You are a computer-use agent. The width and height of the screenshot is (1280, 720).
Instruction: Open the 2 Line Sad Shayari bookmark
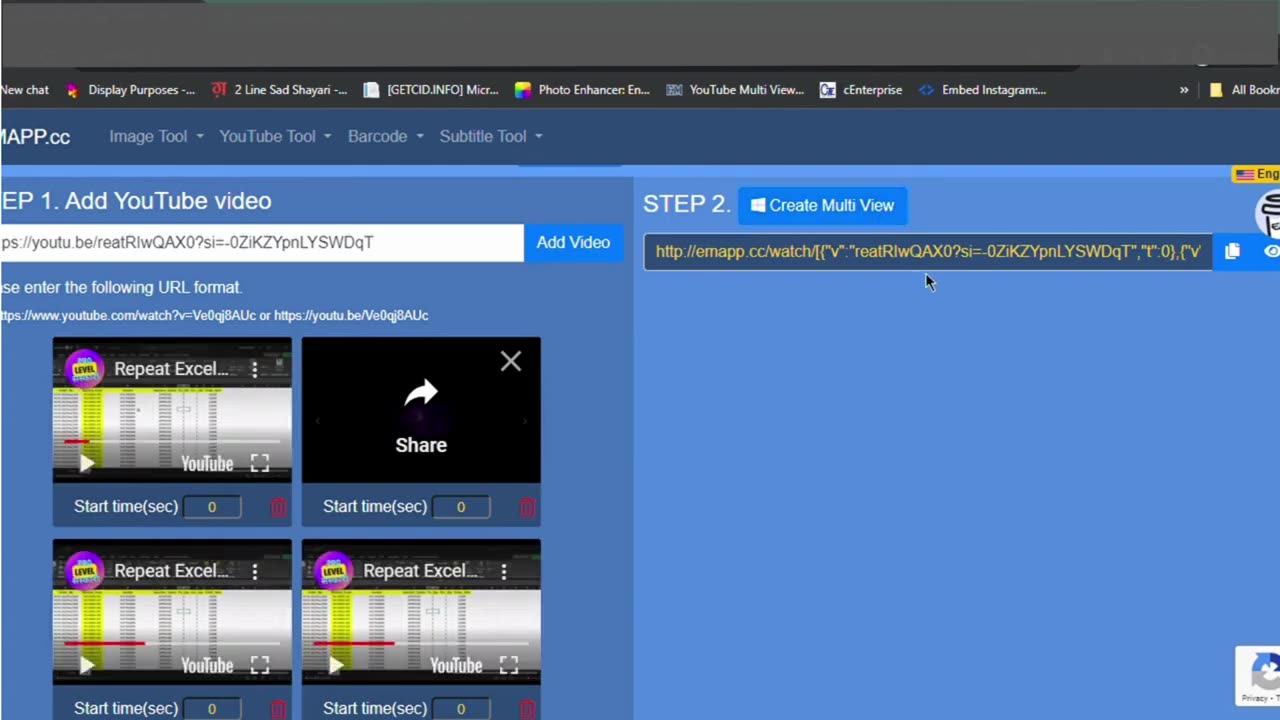pyautogui.click(x=279, y=90)
